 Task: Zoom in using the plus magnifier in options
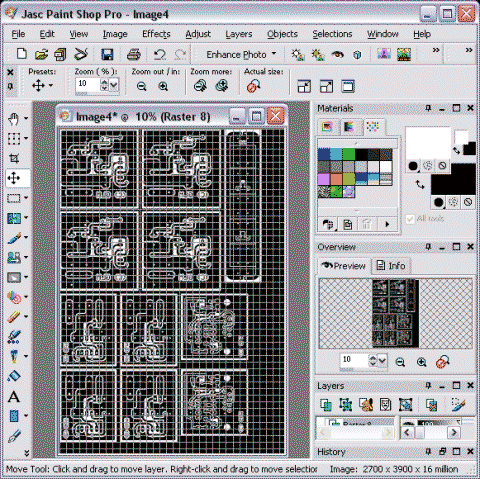coord(163,87)
